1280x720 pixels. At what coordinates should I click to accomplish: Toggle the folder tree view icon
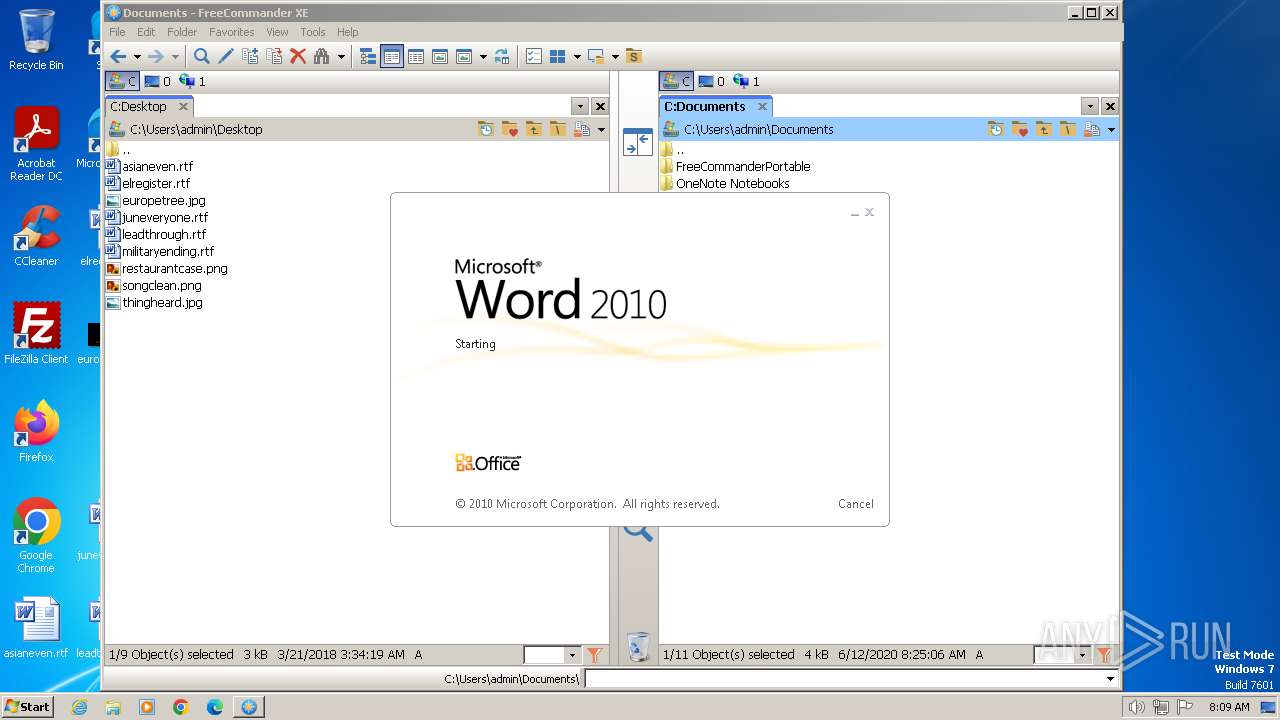[368, 57]
